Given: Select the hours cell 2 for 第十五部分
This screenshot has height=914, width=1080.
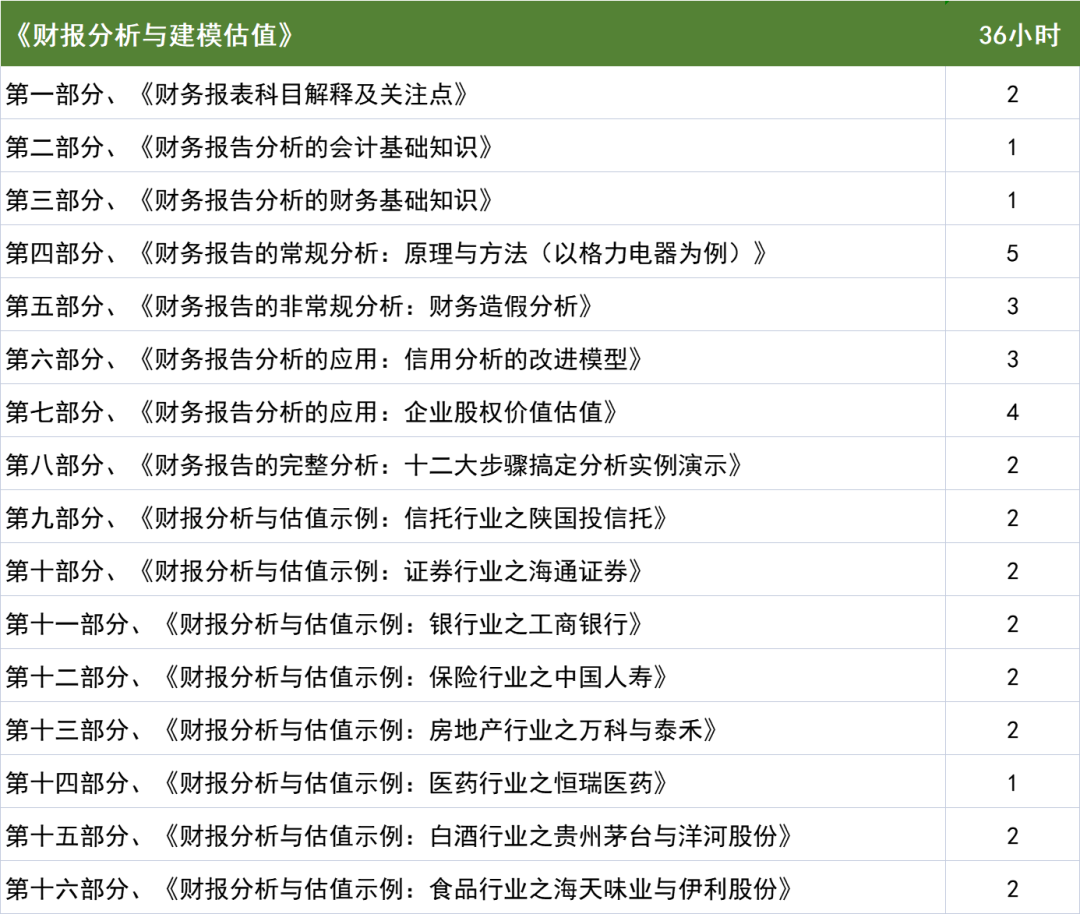Looking at the screenshot, I should tap(1012, 835).
